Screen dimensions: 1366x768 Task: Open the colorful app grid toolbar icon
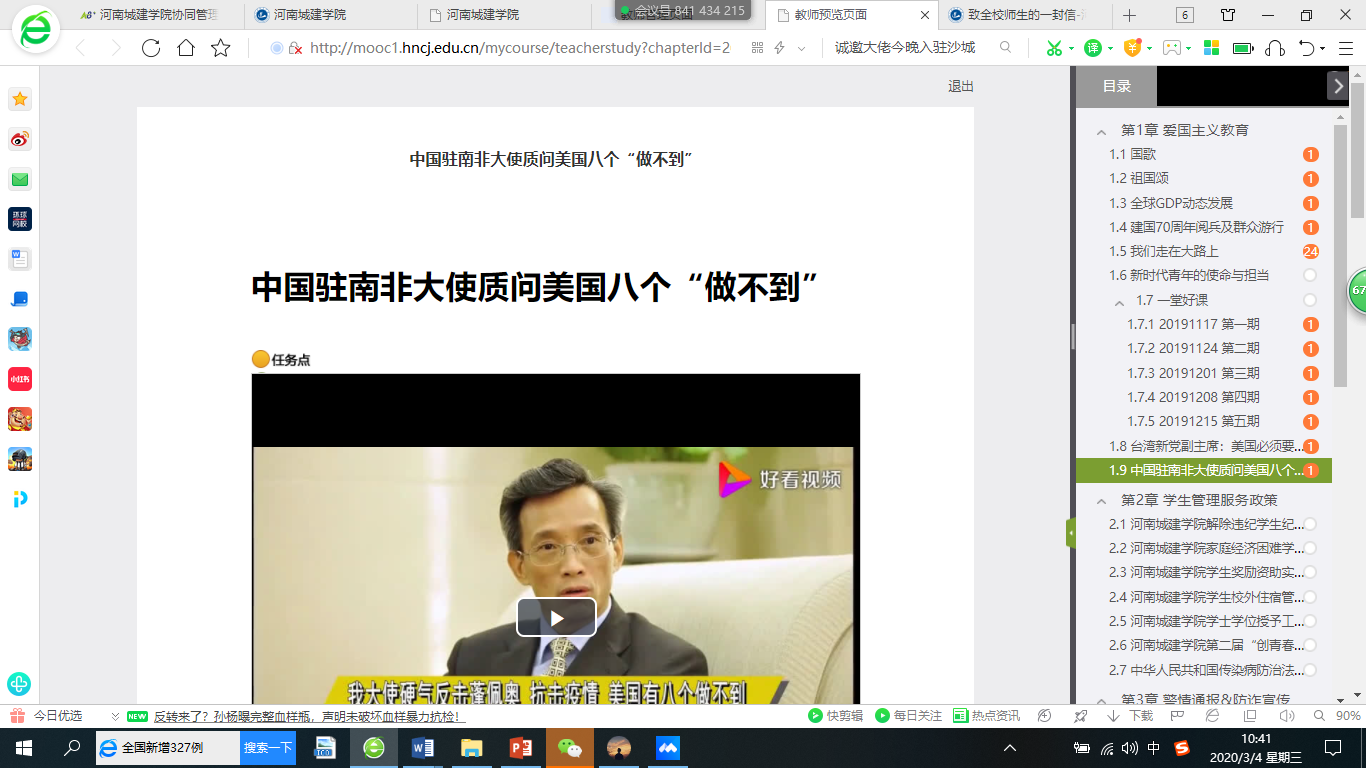(1211, 48)
